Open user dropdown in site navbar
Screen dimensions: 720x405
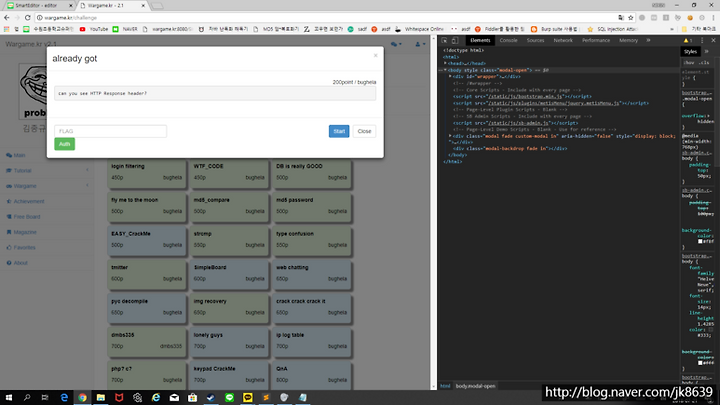[x=420, y=44]
